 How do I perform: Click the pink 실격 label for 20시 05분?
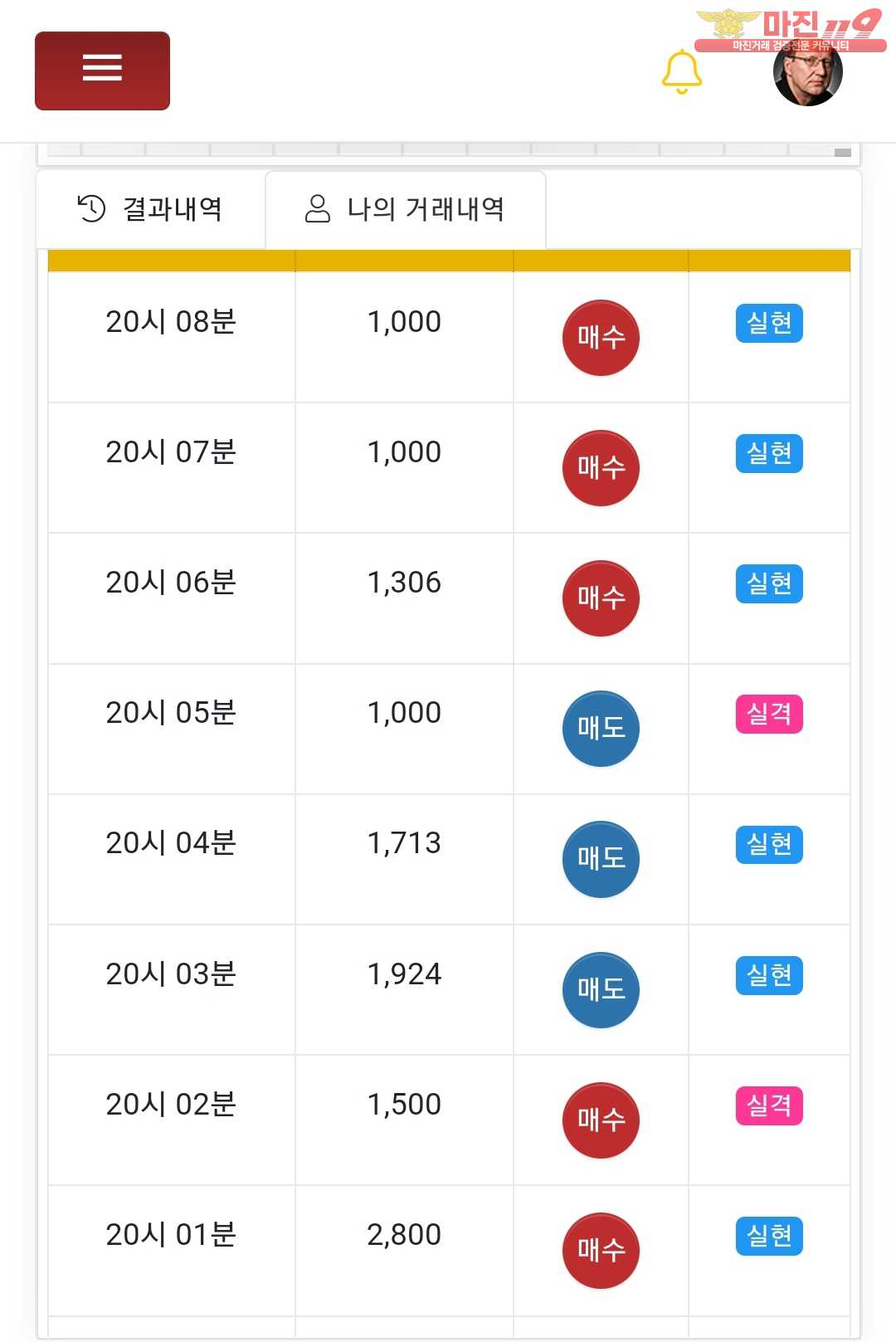point(769,714)
